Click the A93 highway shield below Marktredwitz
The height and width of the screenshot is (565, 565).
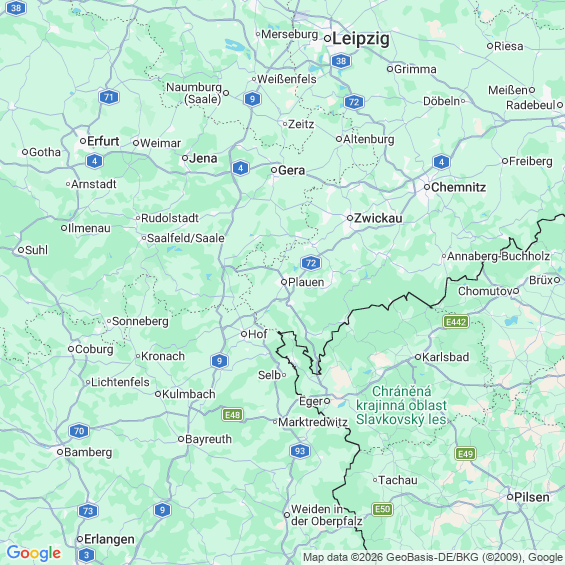pyautogui.click(x=300, y=451)
